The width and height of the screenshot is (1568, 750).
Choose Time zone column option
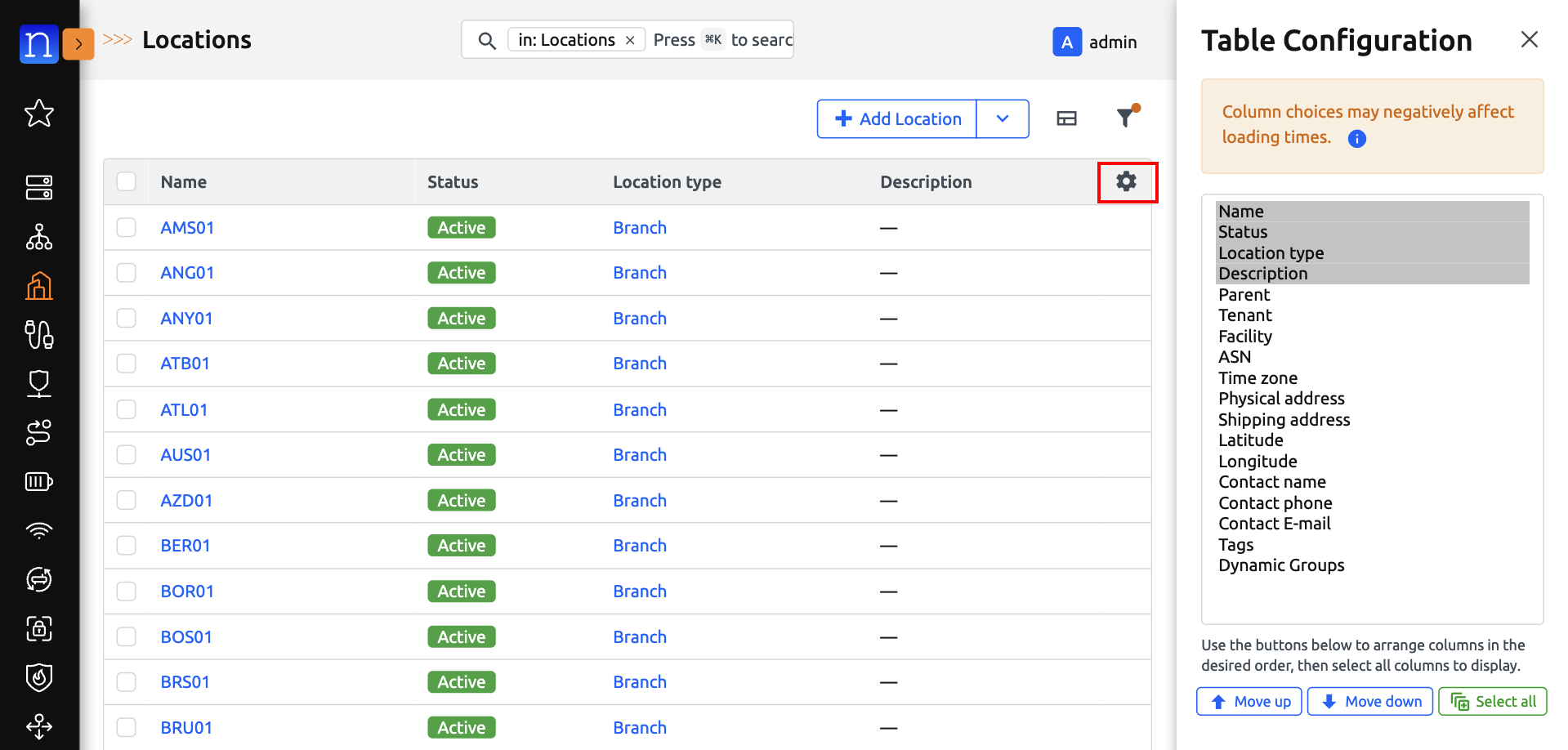1258,378
